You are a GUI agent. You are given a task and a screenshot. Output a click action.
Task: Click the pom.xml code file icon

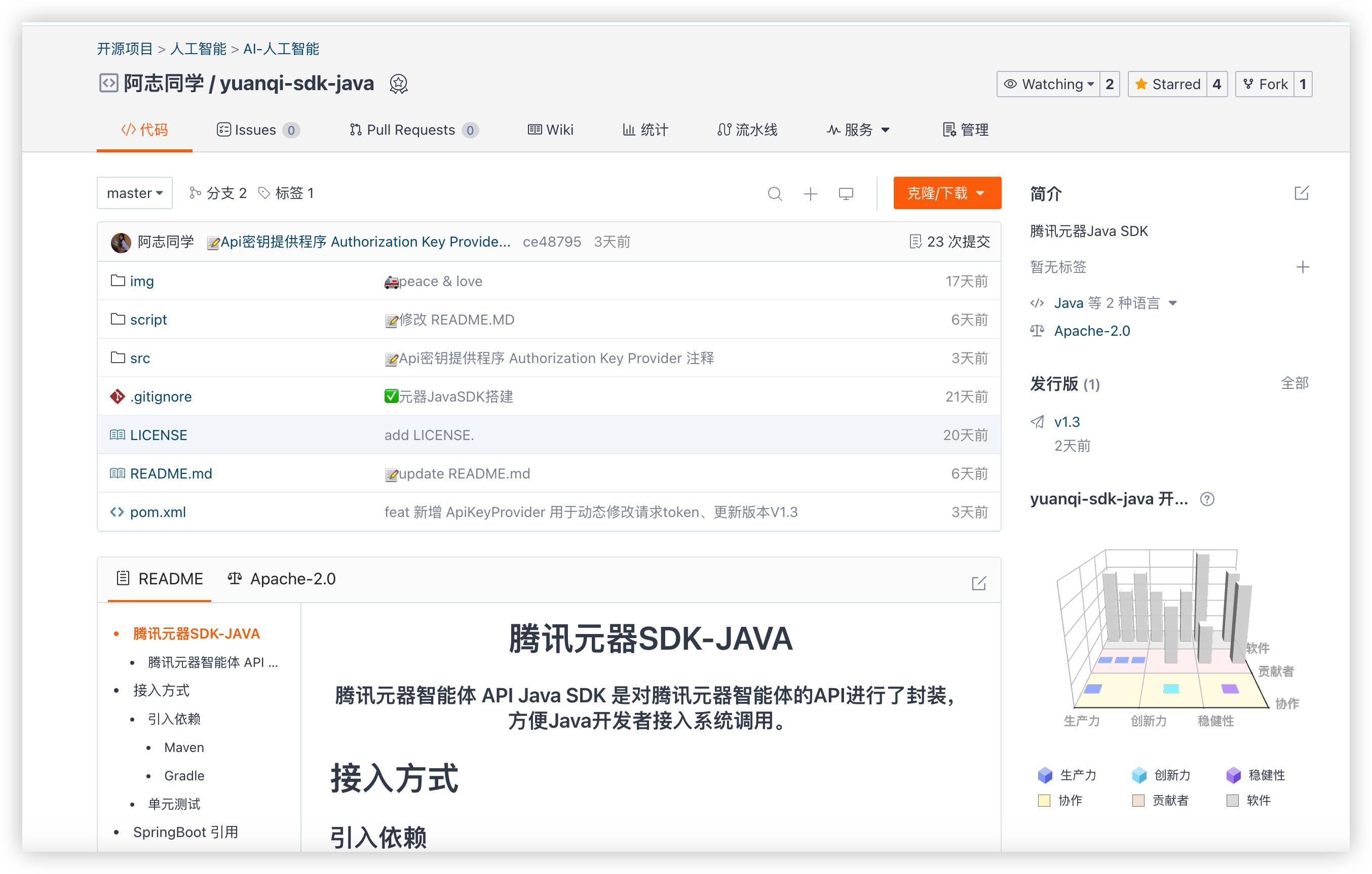tap(117, 512)
